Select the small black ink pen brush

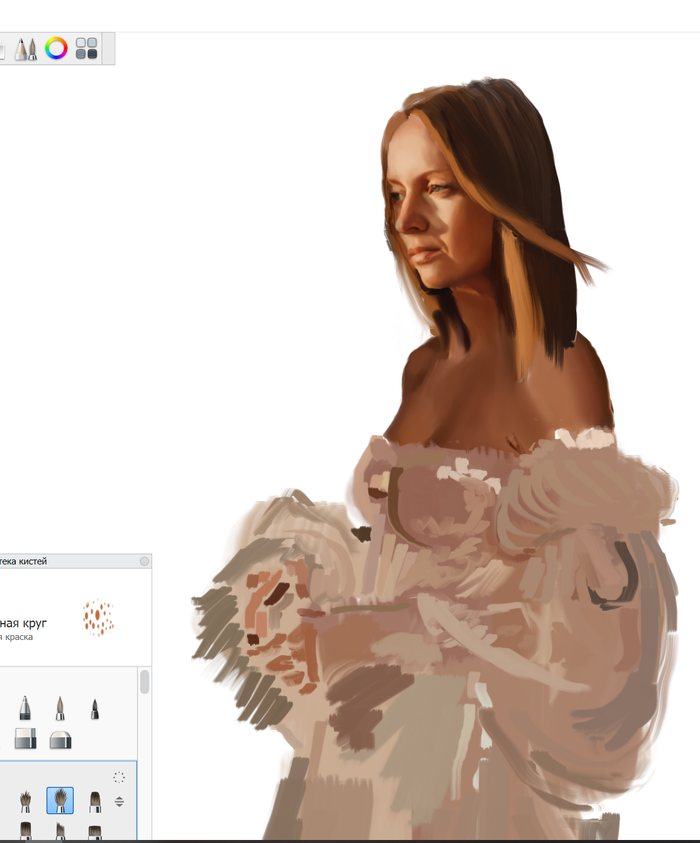[x=95, y=709]
